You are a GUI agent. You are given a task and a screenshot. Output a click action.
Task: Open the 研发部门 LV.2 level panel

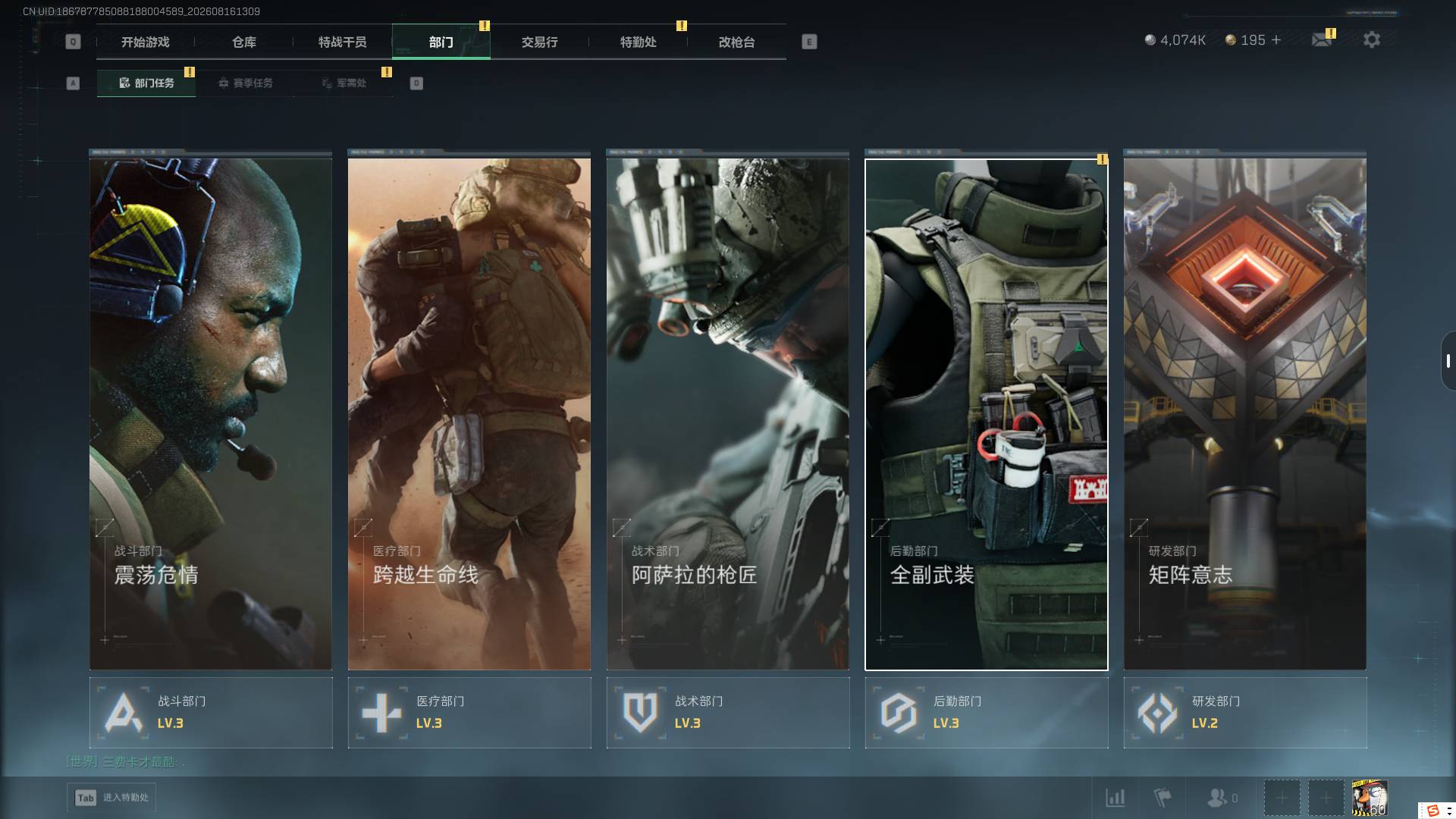click(x=1245, y=713)
